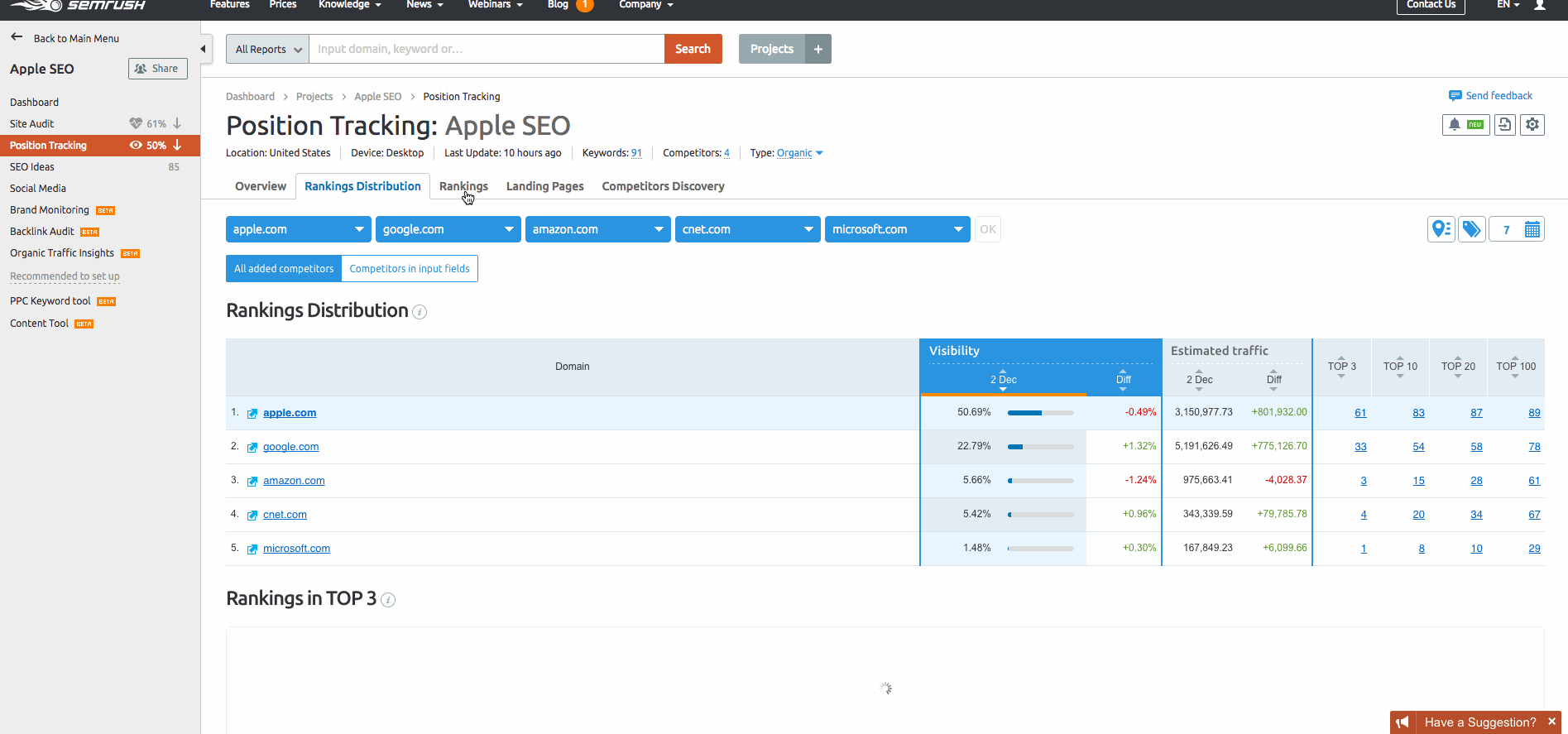The width and height of the screenshot is (1568, 734).
Task: Sort by TOP 100 column header
Action: [1515, 367]
